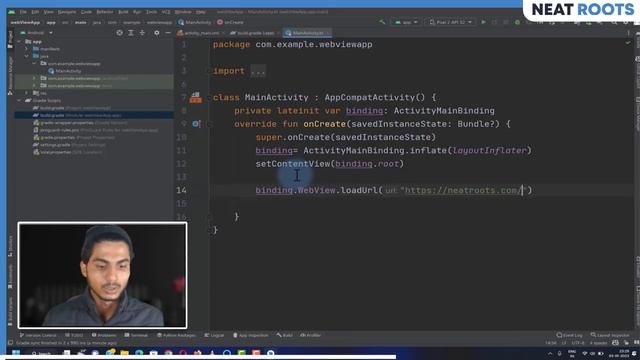Open the Tools menu
Screen dimensions: 640x360
click(x=151, y=12)
